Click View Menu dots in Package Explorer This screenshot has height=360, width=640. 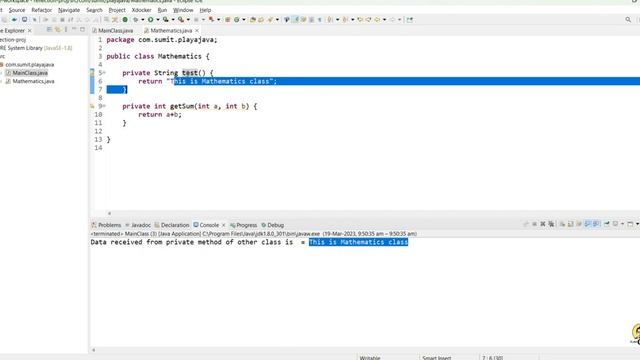[66, 30]
